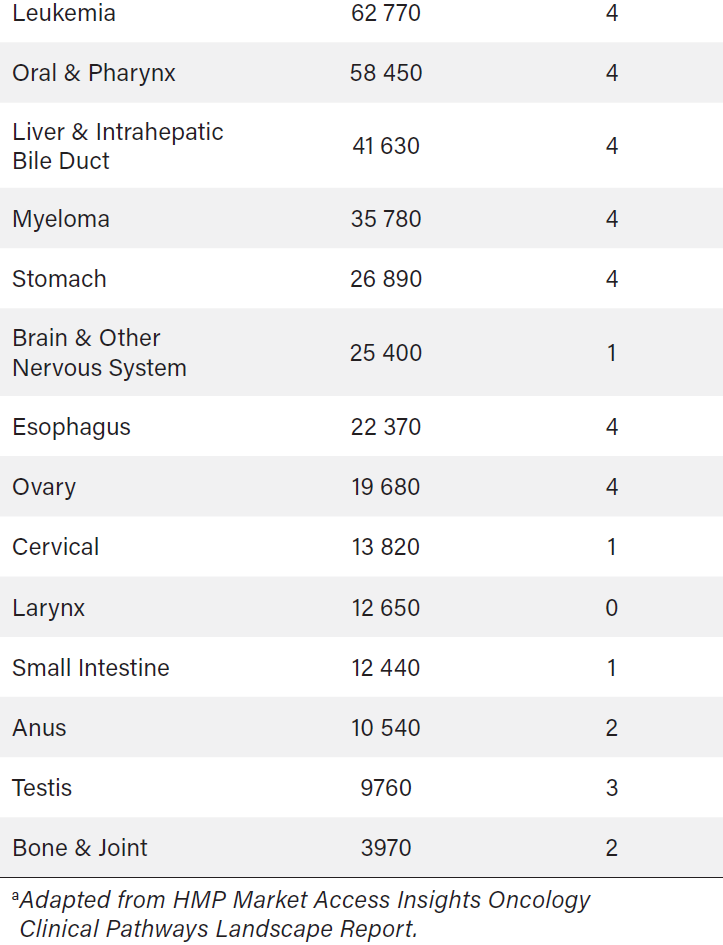Image resolution: width=723 pixels, height=945 pixels.
Task: Click the Esophagus row label
Action: click(x=71, y=427)
